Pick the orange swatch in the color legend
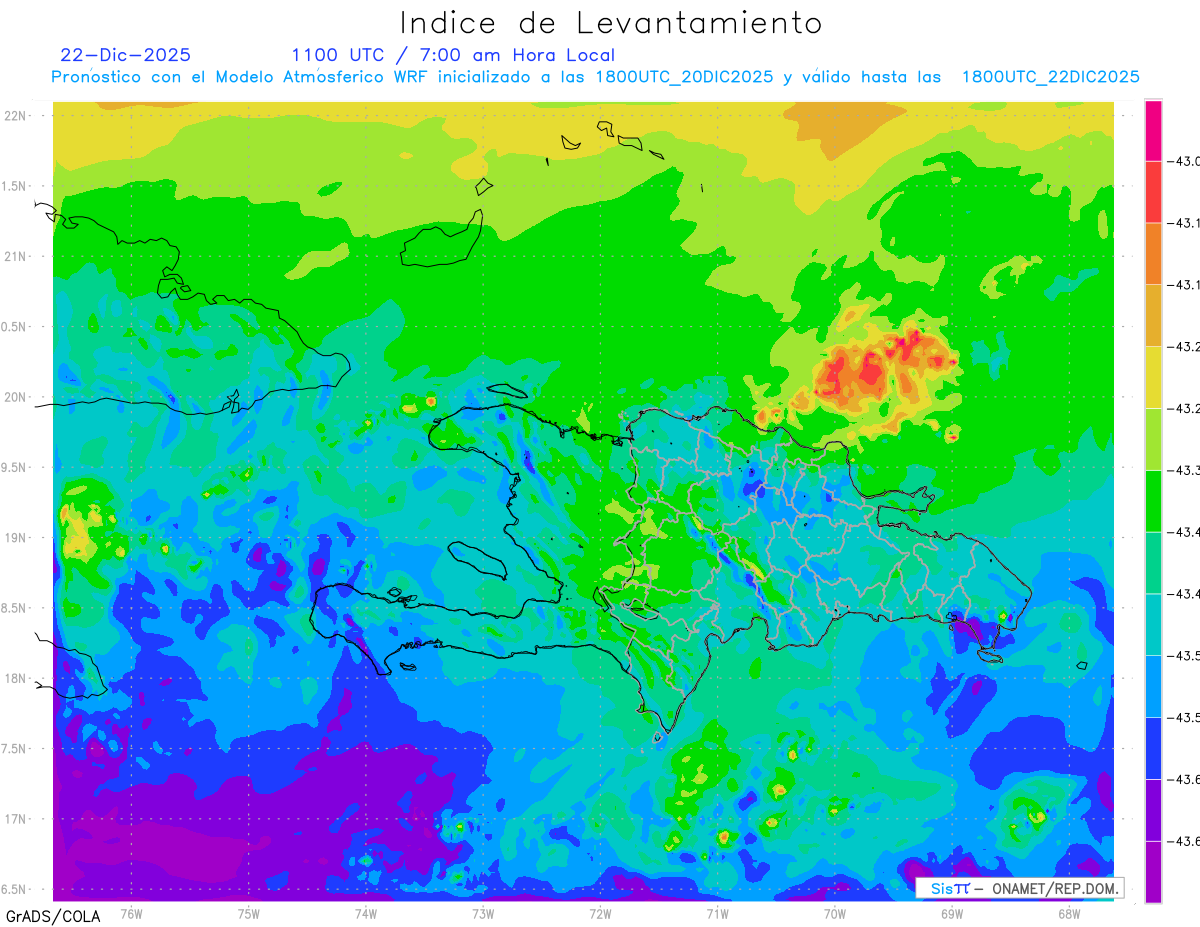 pos(1153,254)
